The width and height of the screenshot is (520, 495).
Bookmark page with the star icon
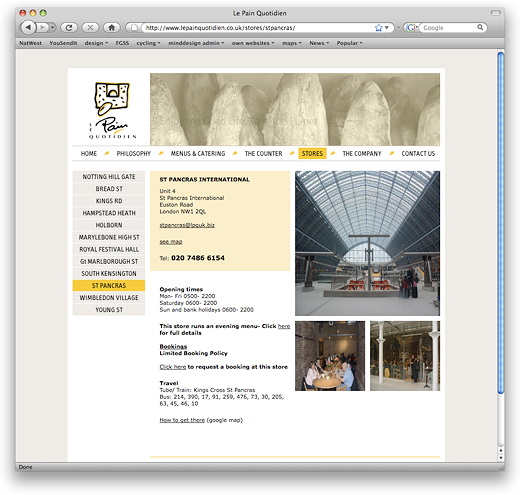[x=378, y=28]
